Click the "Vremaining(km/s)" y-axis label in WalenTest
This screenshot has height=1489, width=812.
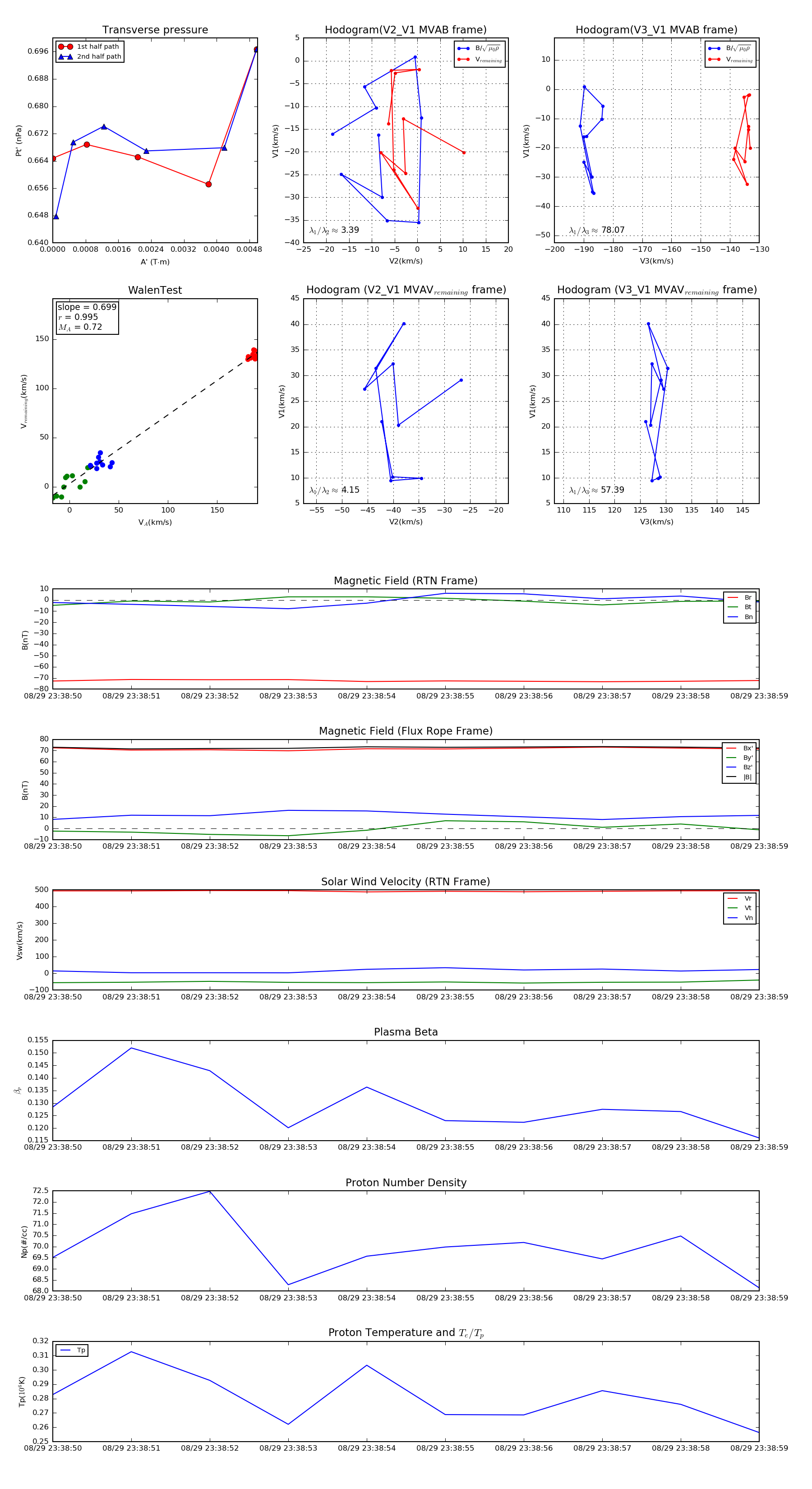tap(24, 401)
